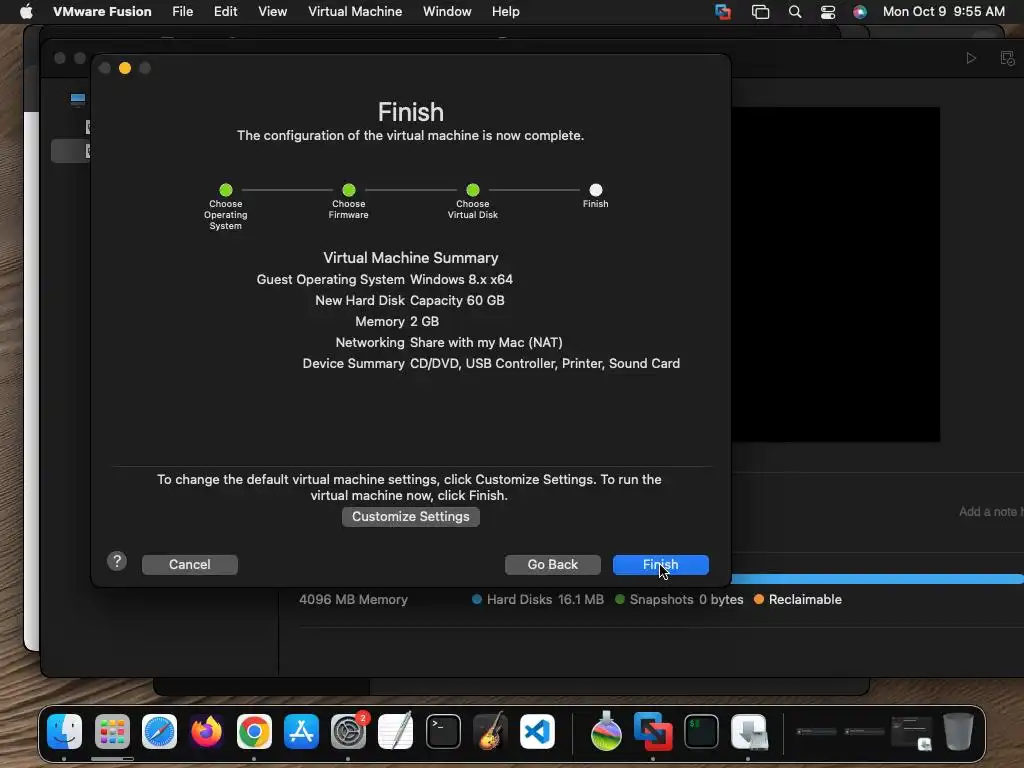Open Finder from the Dock
Viewport: 1024px width, 768px height.
click(x=65, y=731)
